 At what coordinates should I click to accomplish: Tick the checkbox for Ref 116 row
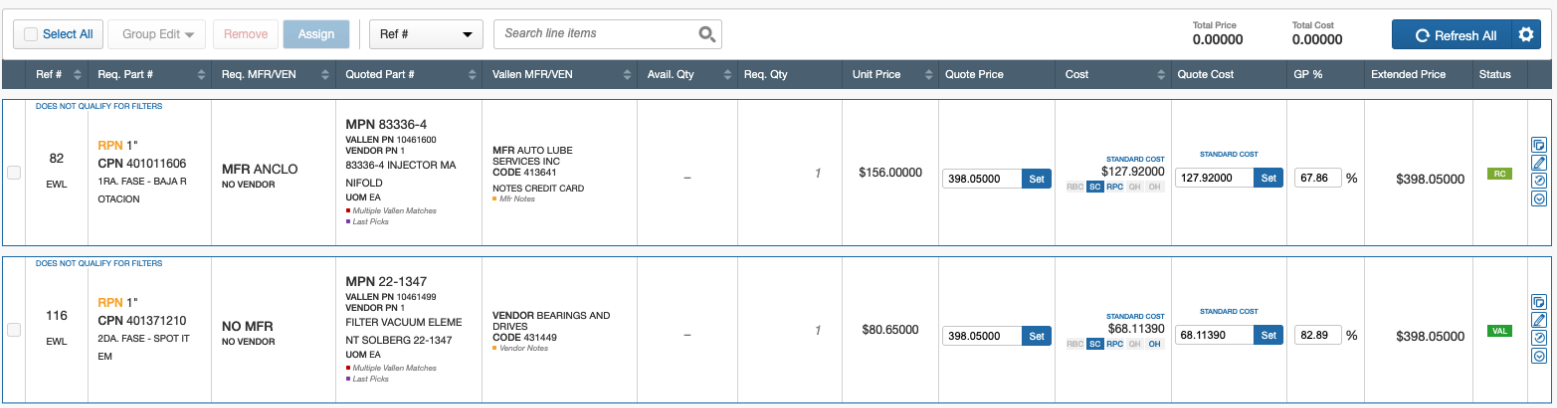point(14,330)
